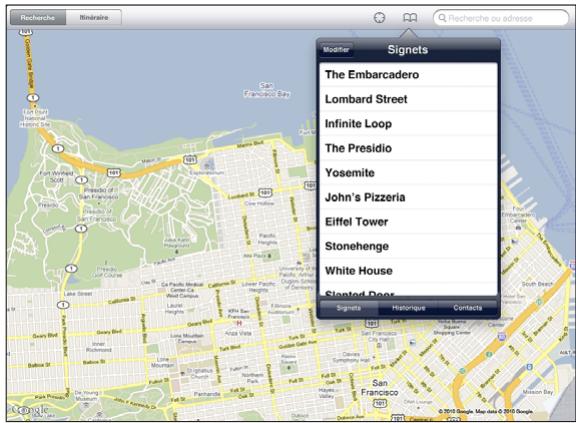
Task: Click the Highway 101 shield on Lombard St
Action: (x=265, y=192)
